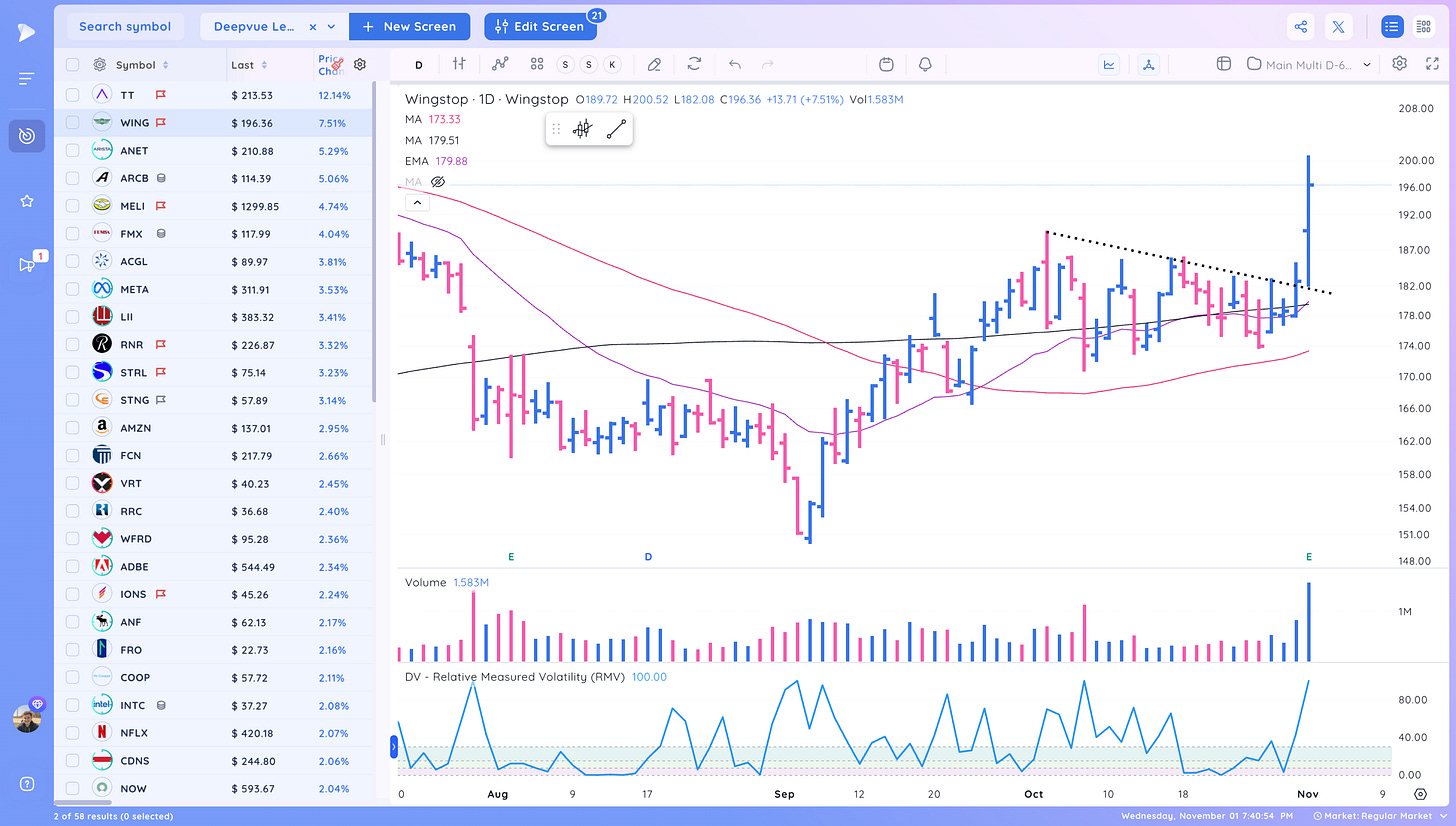Screen dimensions: 1456x826
Task: Select the INTC symbol row
Action: (214, 705)
